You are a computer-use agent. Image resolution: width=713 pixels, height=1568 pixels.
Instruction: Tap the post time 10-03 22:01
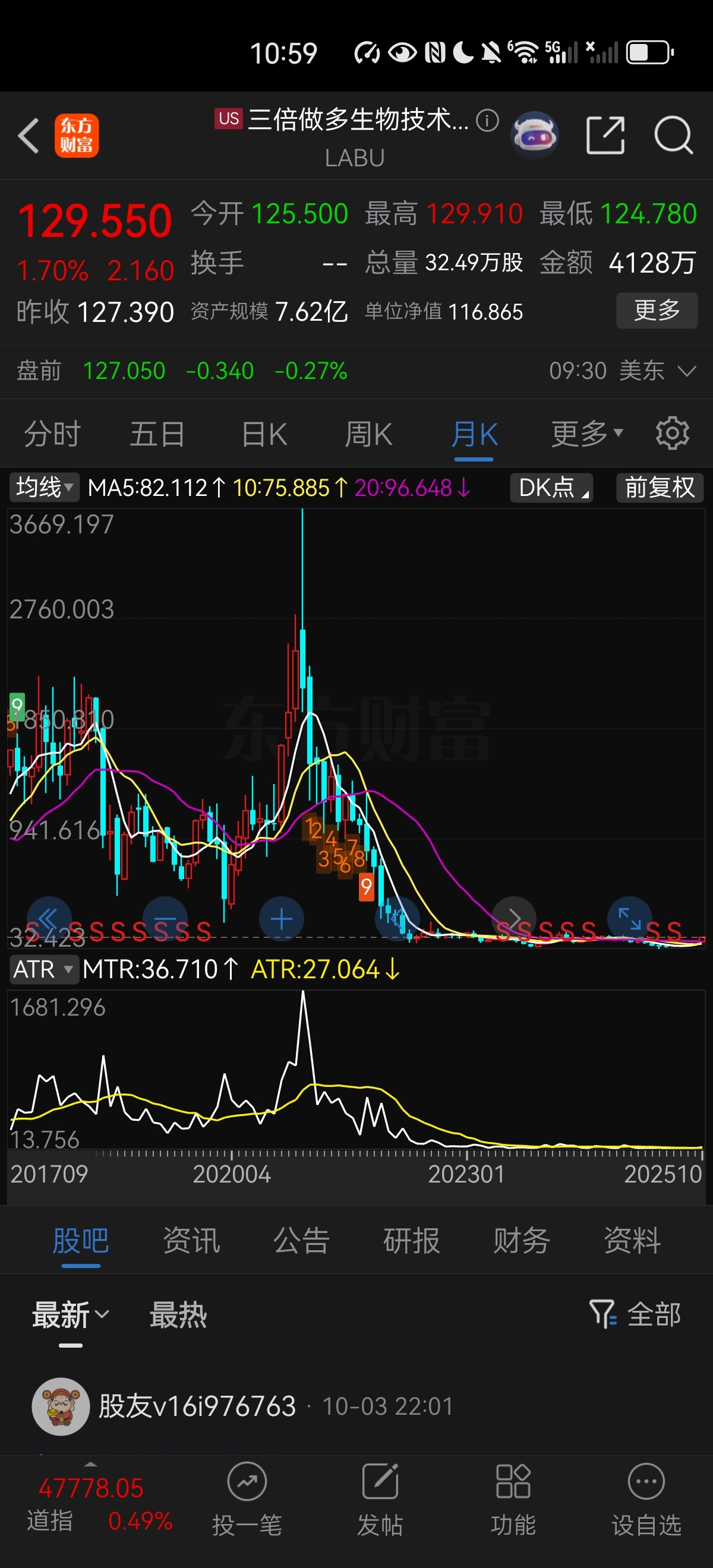(x=388, y=1406)
